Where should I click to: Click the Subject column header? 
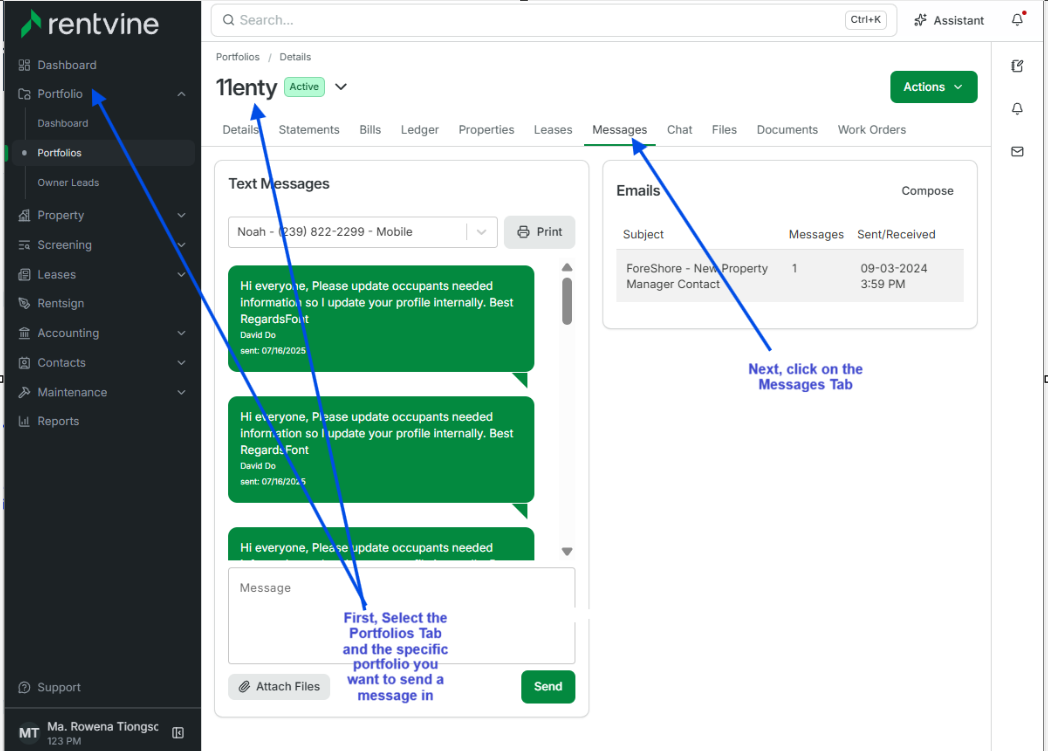(643, 235)
